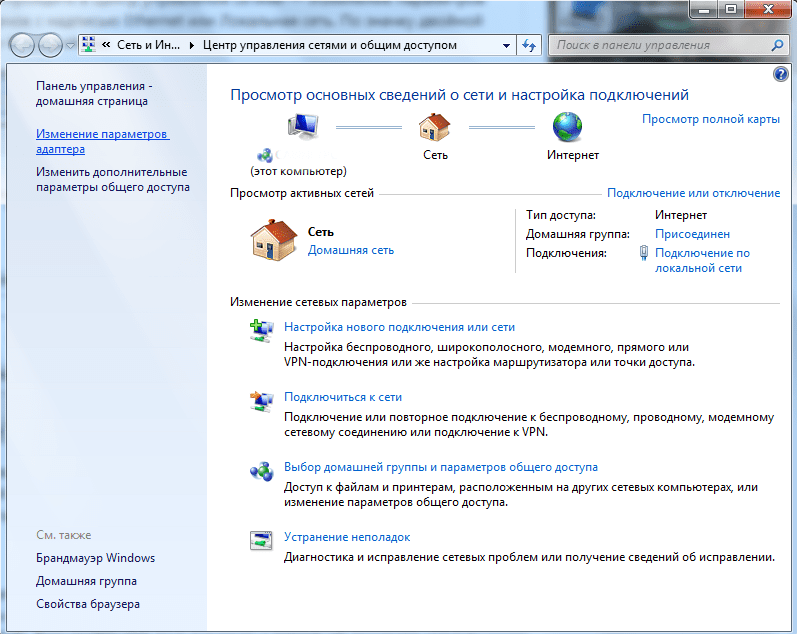Click 'Тип доступа:' label
Viewport: 797px width, 634px height.
point(561,215)
